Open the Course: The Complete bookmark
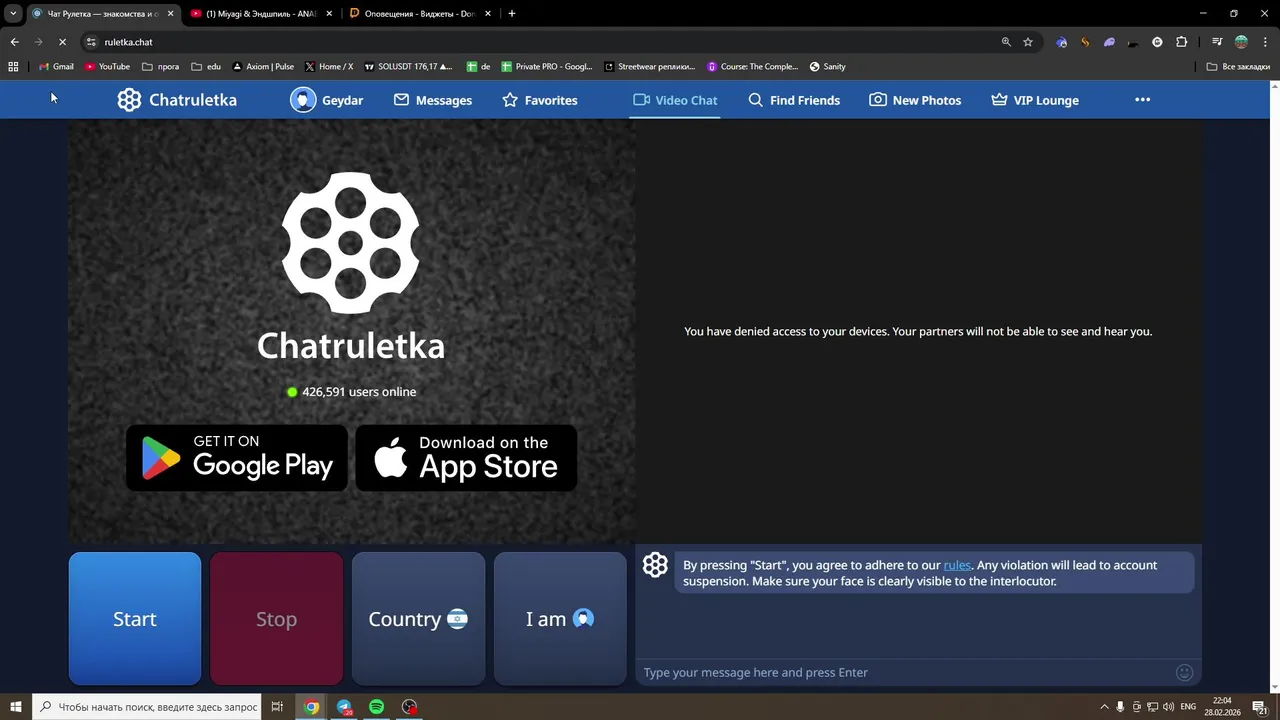This screenshot has width=1280, height=720. 753,67
